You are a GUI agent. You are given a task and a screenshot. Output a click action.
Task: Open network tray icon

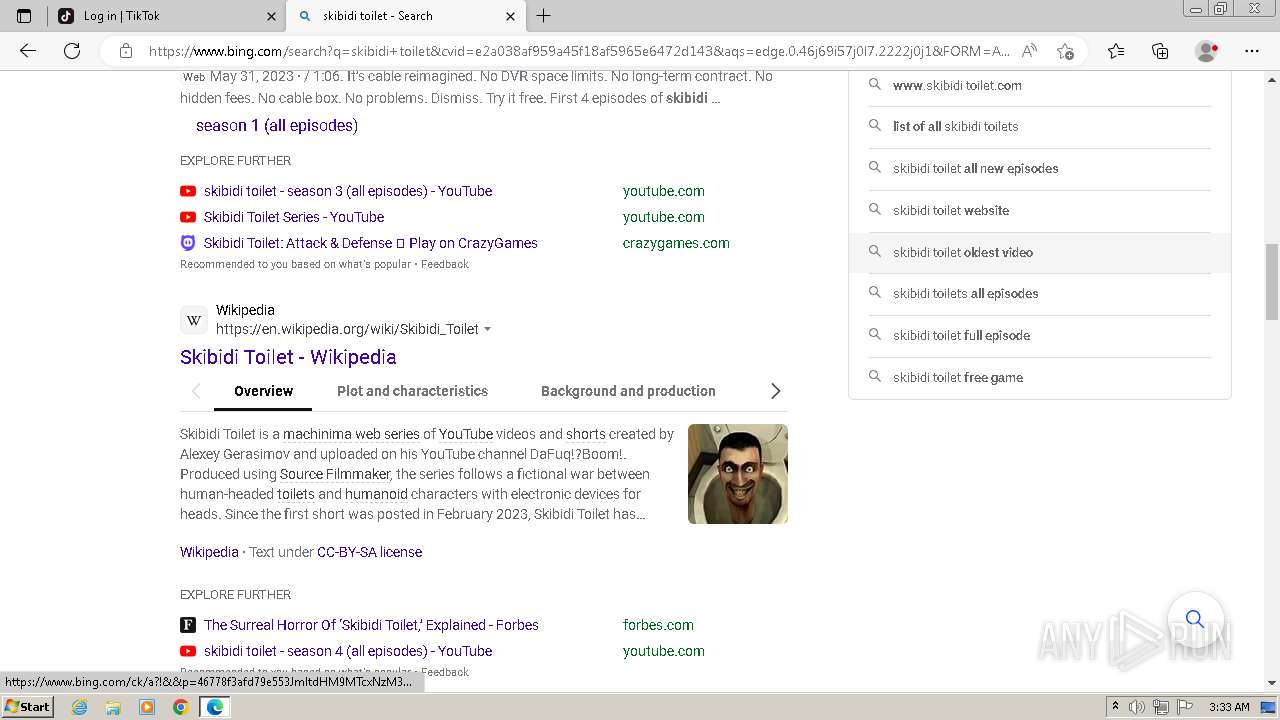pos(1161,707)
